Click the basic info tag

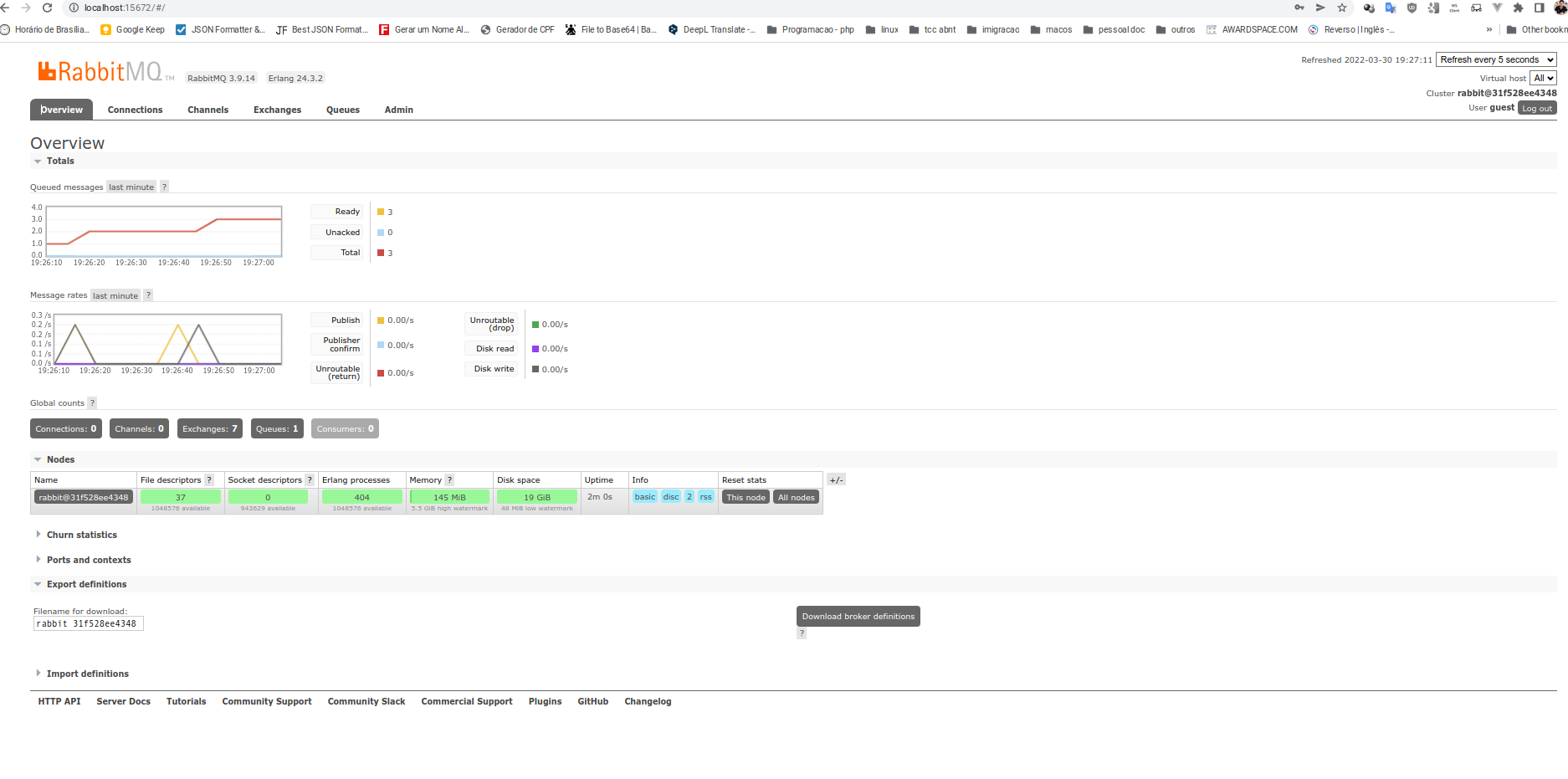(645, 496)
